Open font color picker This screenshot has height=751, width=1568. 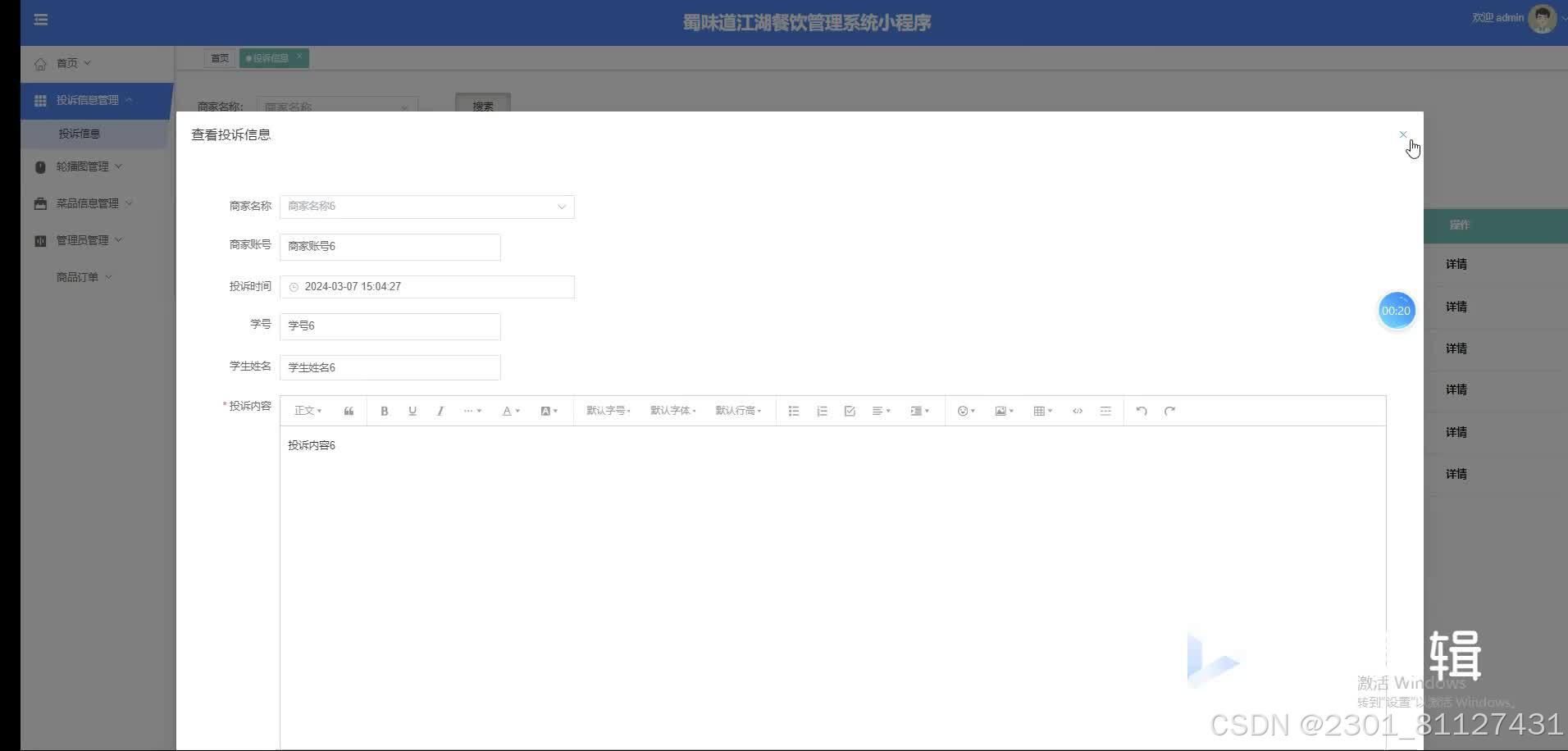click(510, 411)
